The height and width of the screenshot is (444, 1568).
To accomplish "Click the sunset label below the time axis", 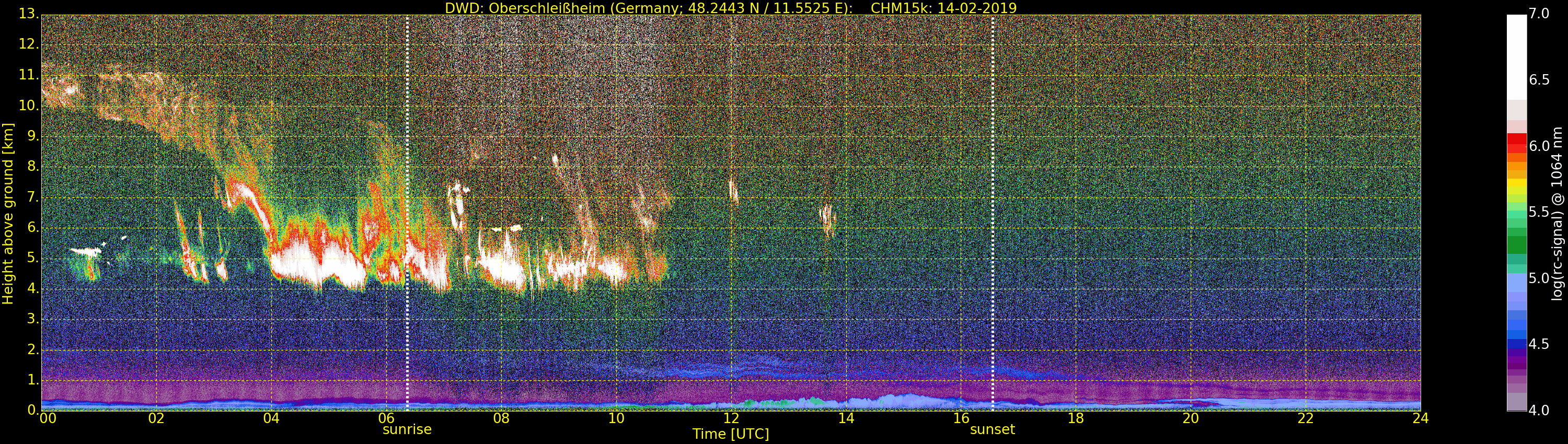I will 992,429.
